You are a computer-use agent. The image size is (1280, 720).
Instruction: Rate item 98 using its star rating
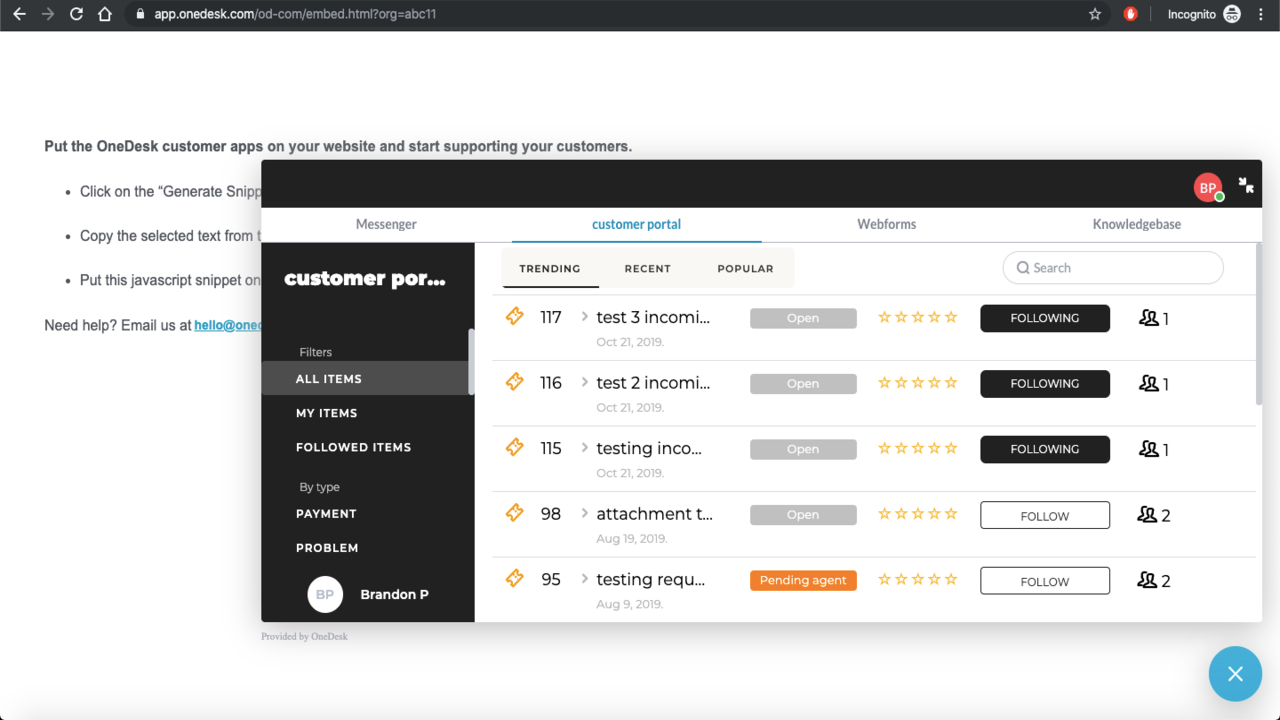click(917, 513)
